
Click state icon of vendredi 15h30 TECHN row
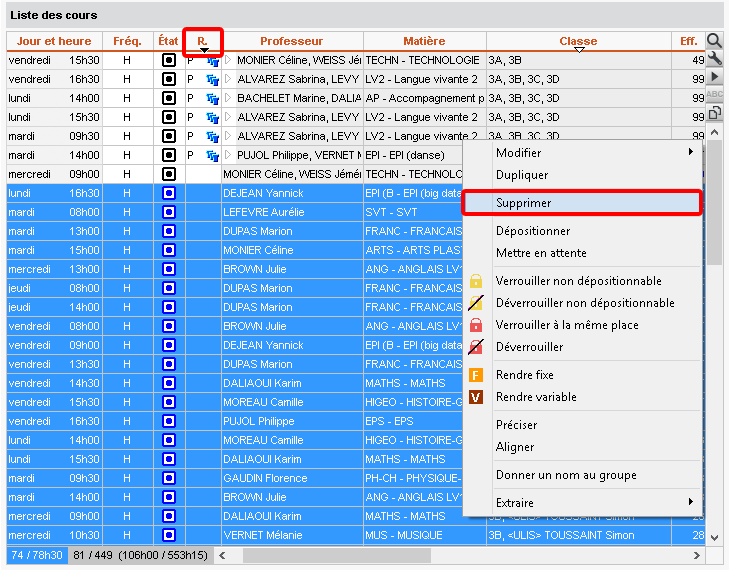coord(169,60)
